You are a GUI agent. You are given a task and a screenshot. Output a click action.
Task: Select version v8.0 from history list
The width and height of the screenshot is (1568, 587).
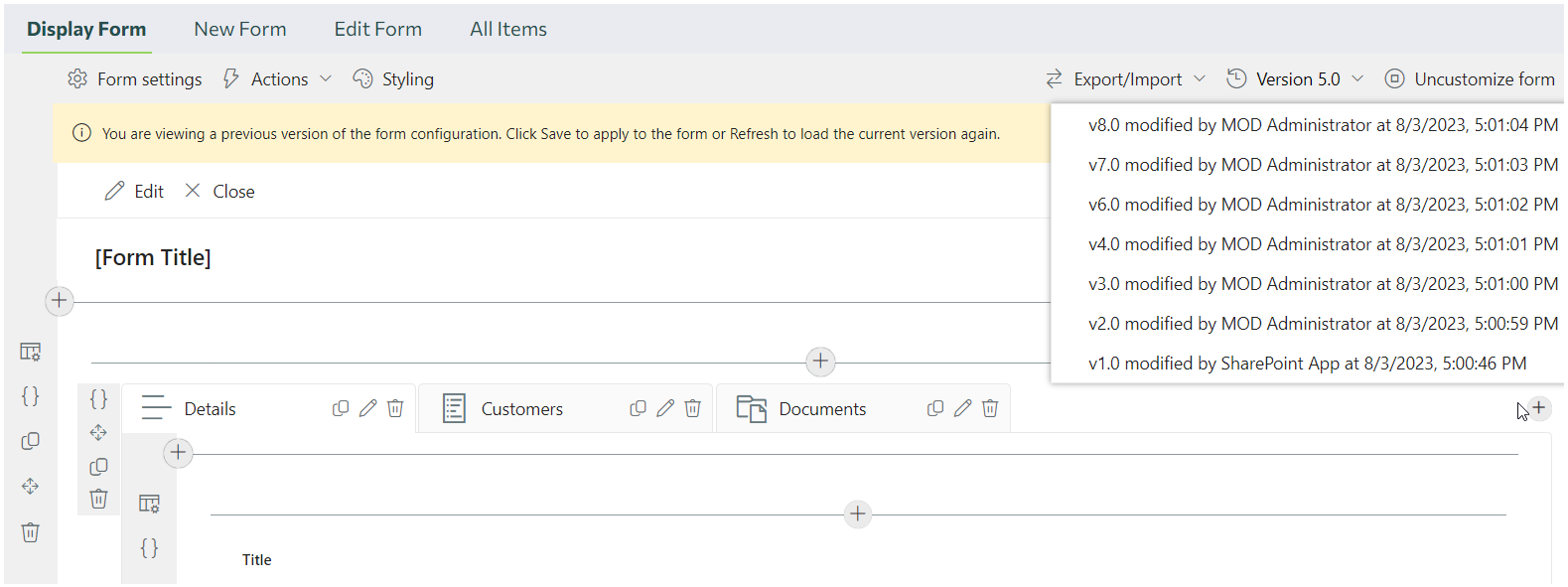(x=1323, y=125)
